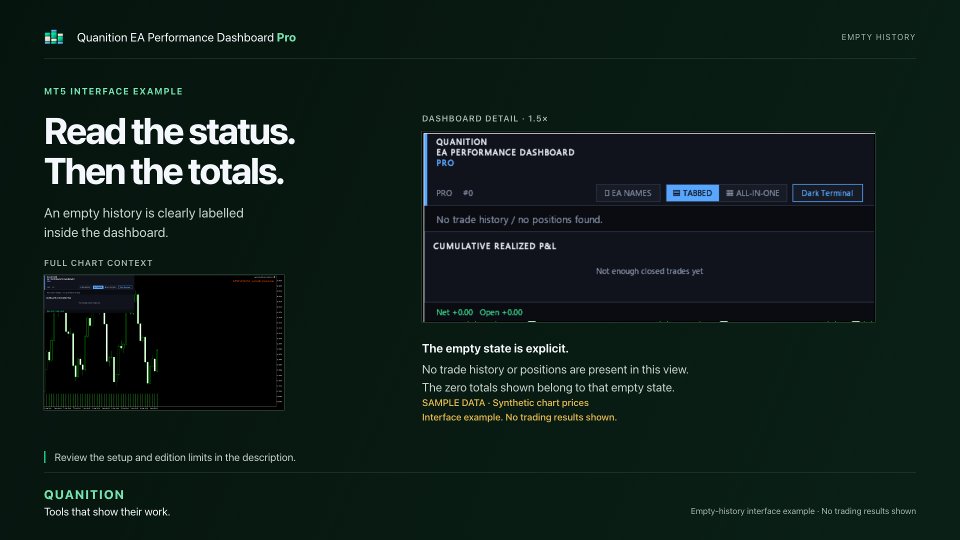Open the full chart context thumbnail
960x540 pixels.
point(164,342)
